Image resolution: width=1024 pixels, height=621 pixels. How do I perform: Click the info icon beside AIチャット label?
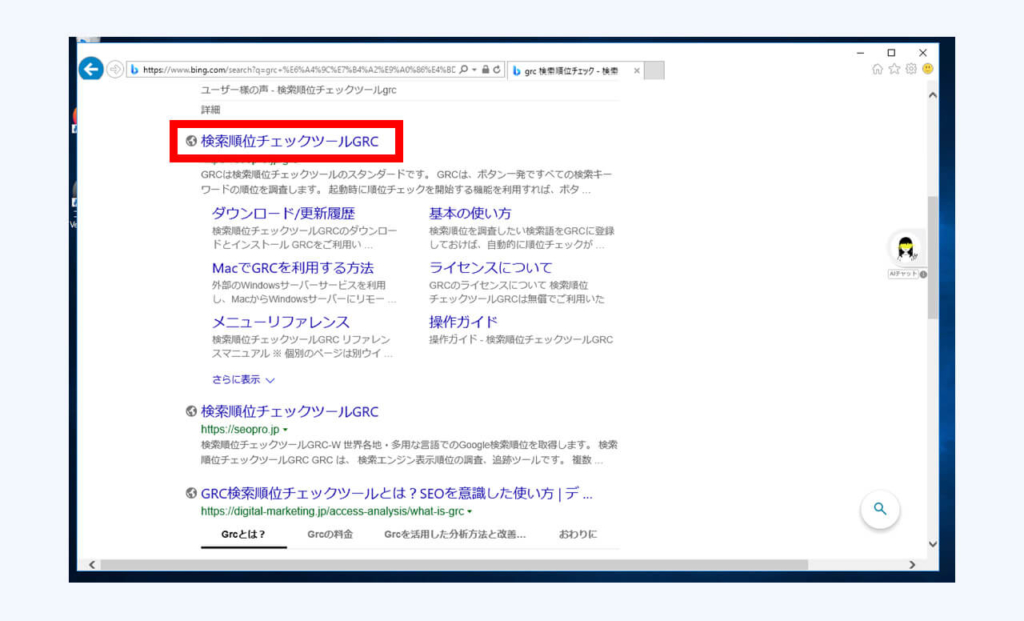coord(923,274)
